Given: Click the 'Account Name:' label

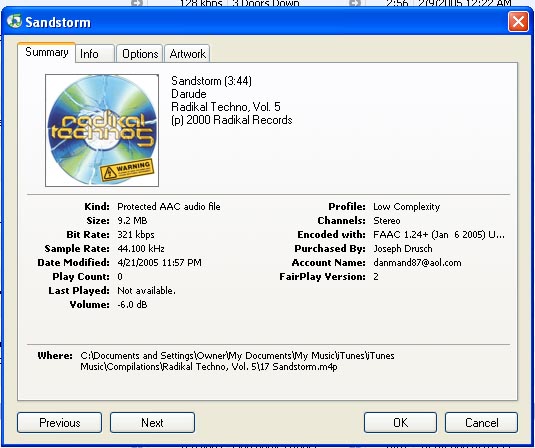Looking at the screenshot, I should click(328, 262).
